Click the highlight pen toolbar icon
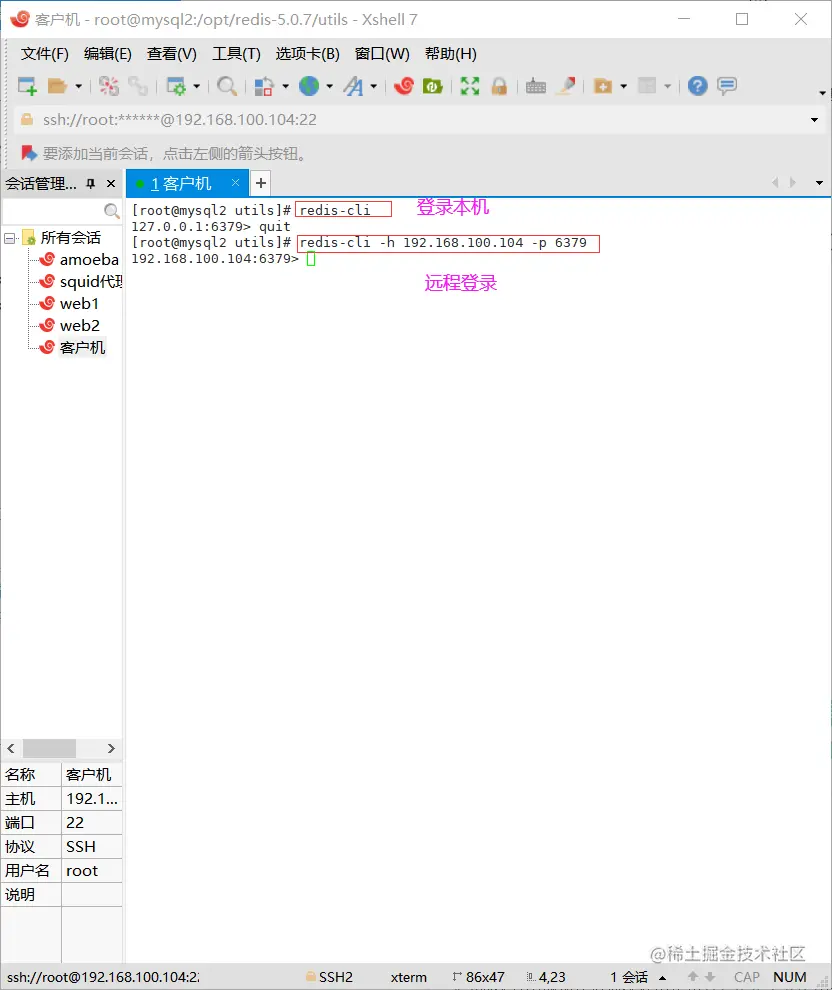 (566, 86)
